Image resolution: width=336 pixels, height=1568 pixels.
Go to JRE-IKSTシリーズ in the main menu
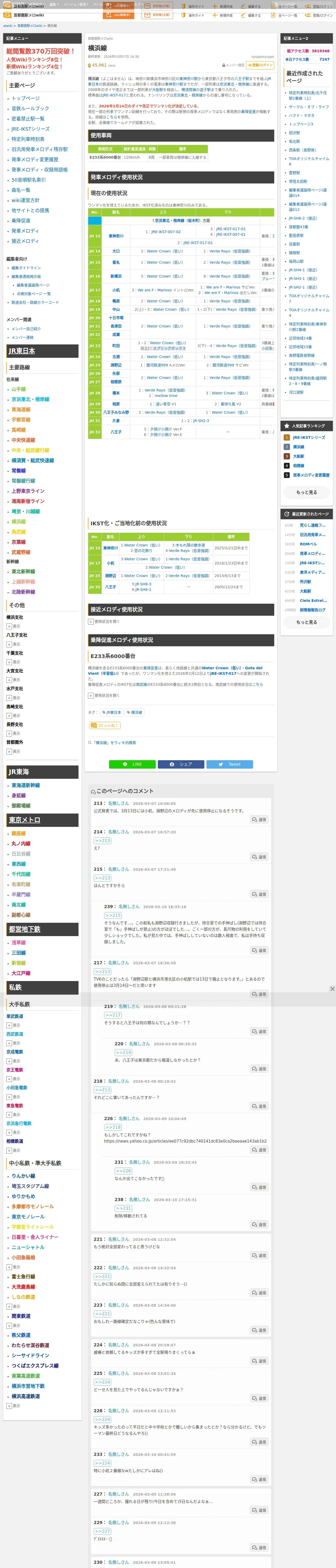click(x=31, y=129)
